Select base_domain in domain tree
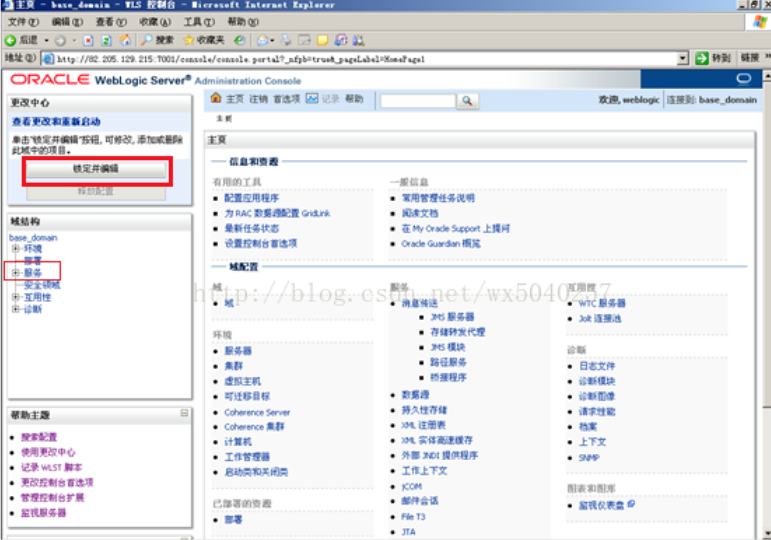Screen dimensions: 771x540 point(33,238)
